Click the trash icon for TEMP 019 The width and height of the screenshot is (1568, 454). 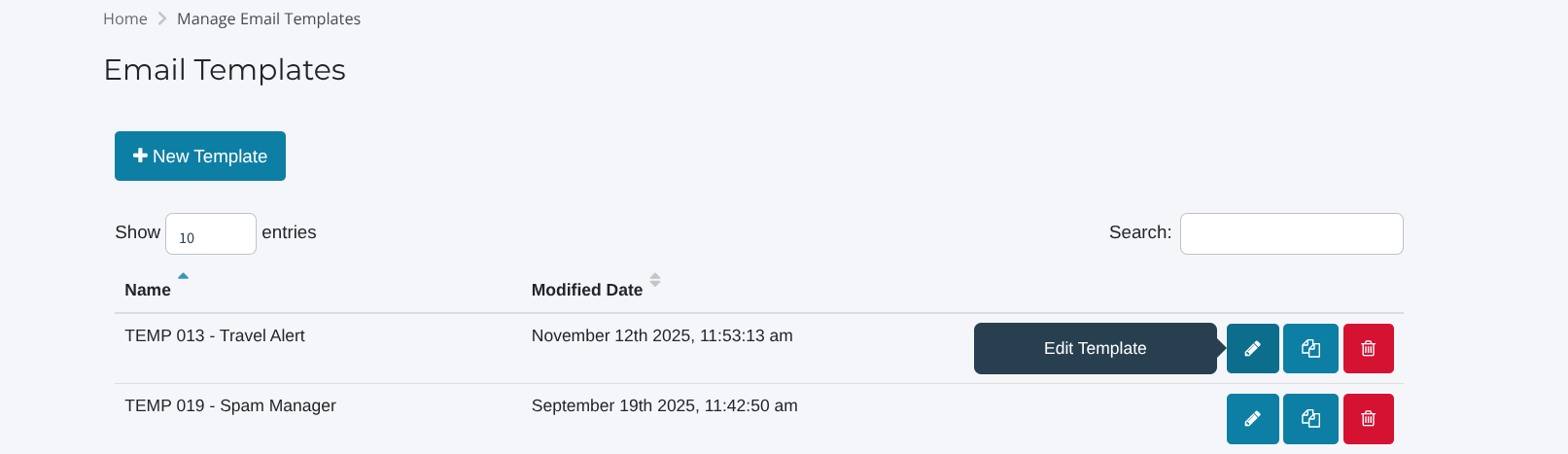click(1368, 418)
